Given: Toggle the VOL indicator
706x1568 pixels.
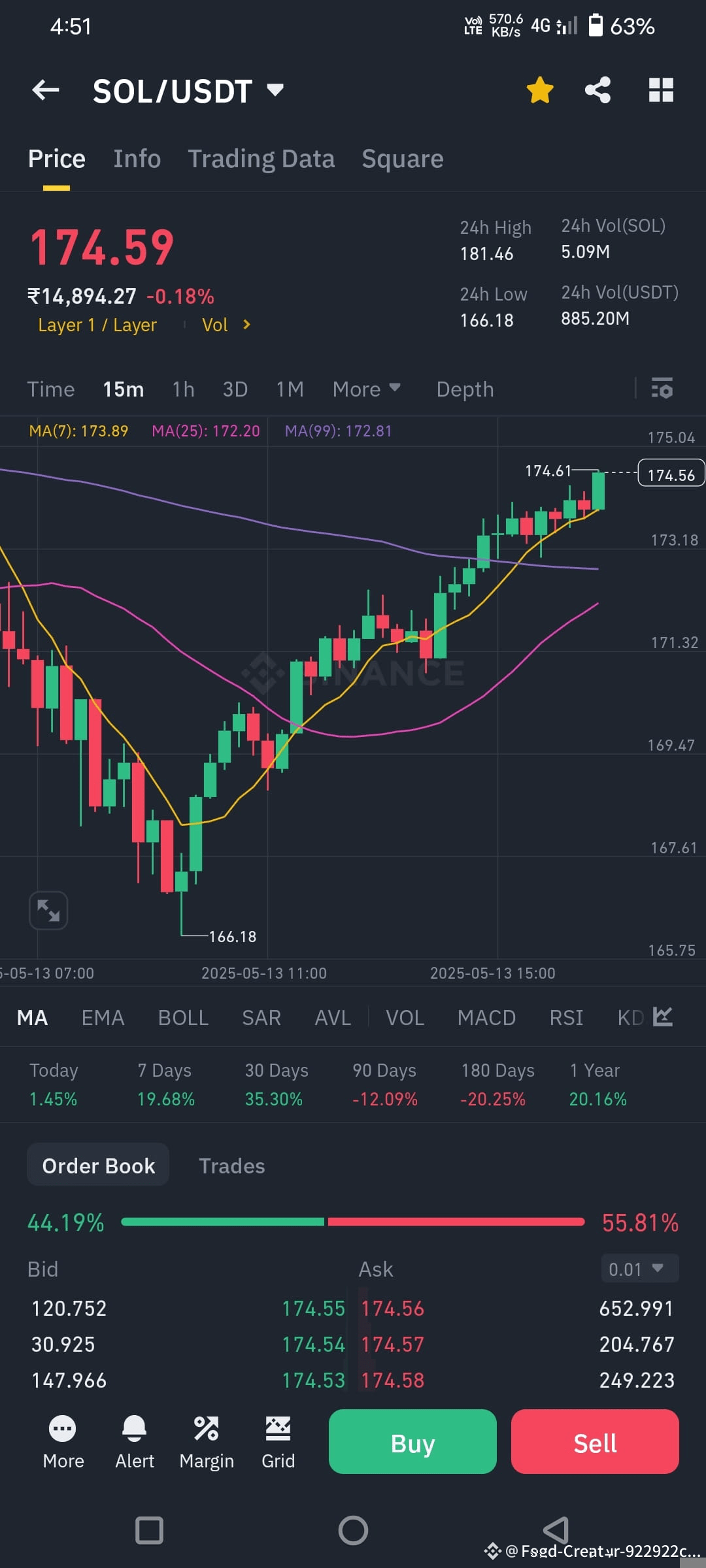Looking at the screenshot, I should point(405,1017).
